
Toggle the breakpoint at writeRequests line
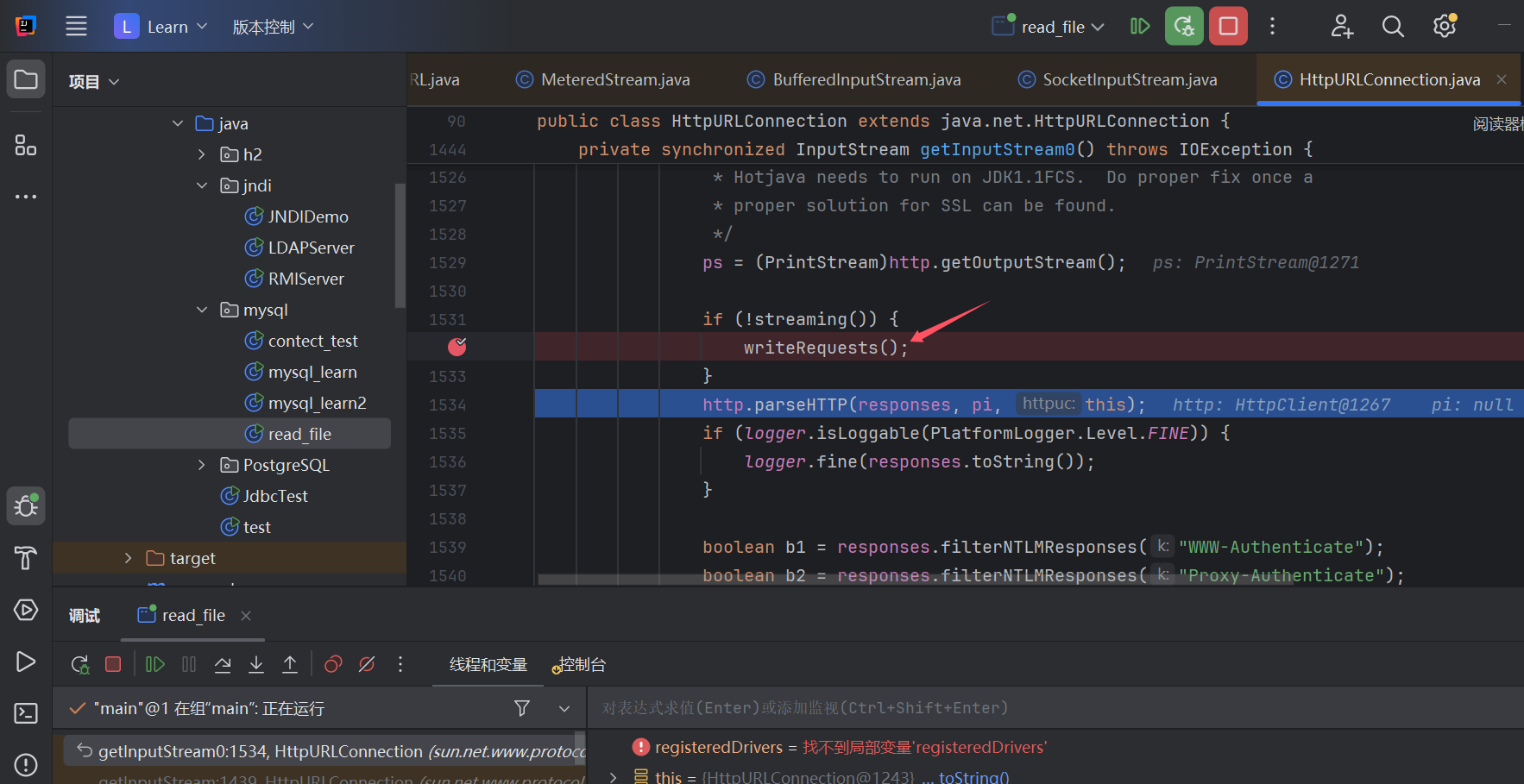(457, 347)
